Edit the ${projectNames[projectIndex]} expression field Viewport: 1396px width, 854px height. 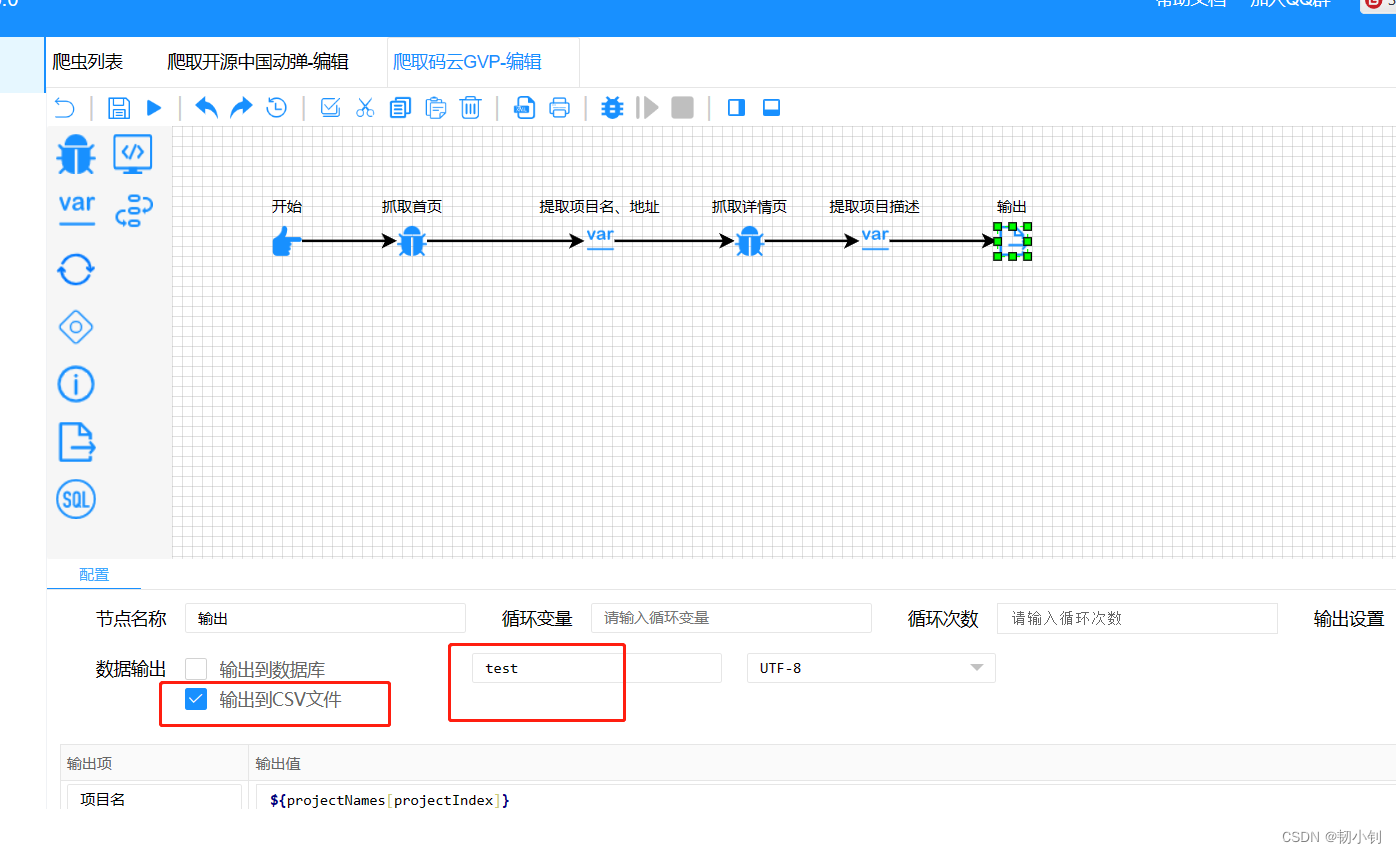pos(826,798)
